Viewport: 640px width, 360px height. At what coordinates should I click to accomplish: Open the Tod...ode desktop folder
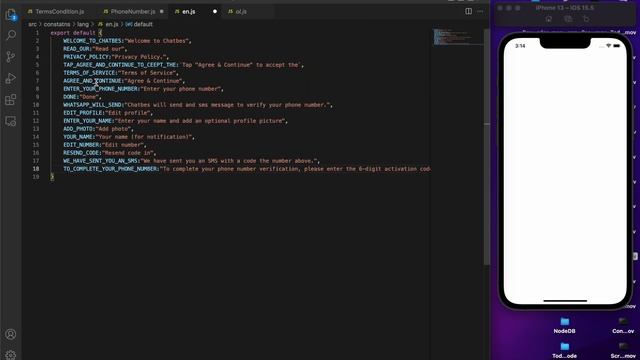coord(564,350)
